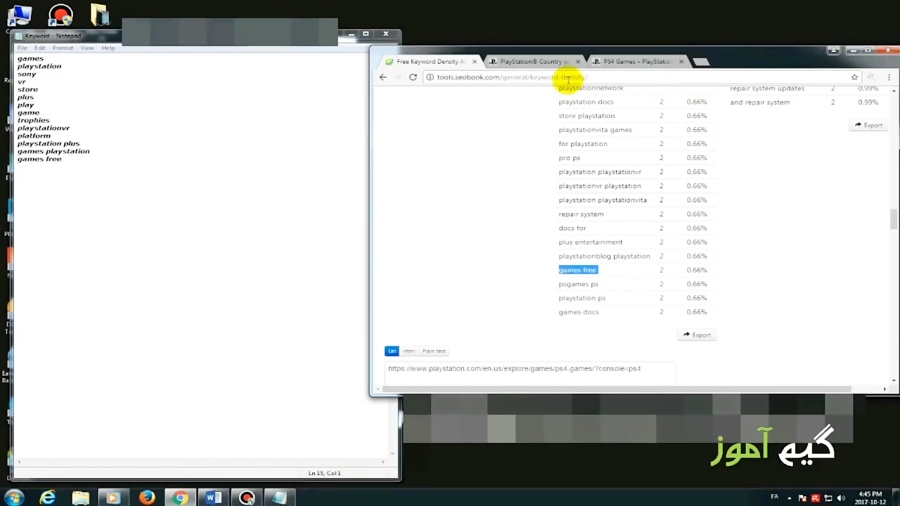Bookmark page with star icon
900x506 pixels.
pyautogui.click(x=854, y=77)
